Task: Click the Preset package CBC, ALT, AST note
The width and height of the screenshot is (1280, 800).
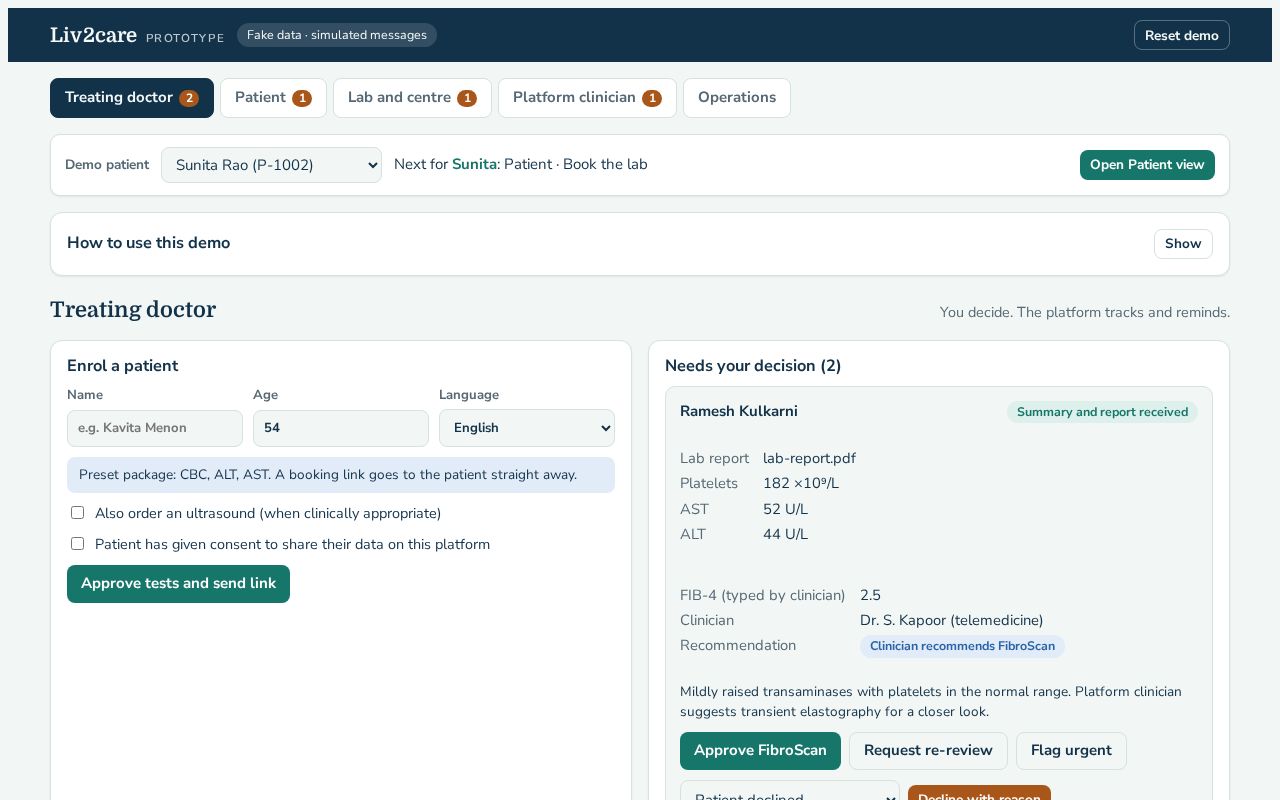Action: point(341,475)
